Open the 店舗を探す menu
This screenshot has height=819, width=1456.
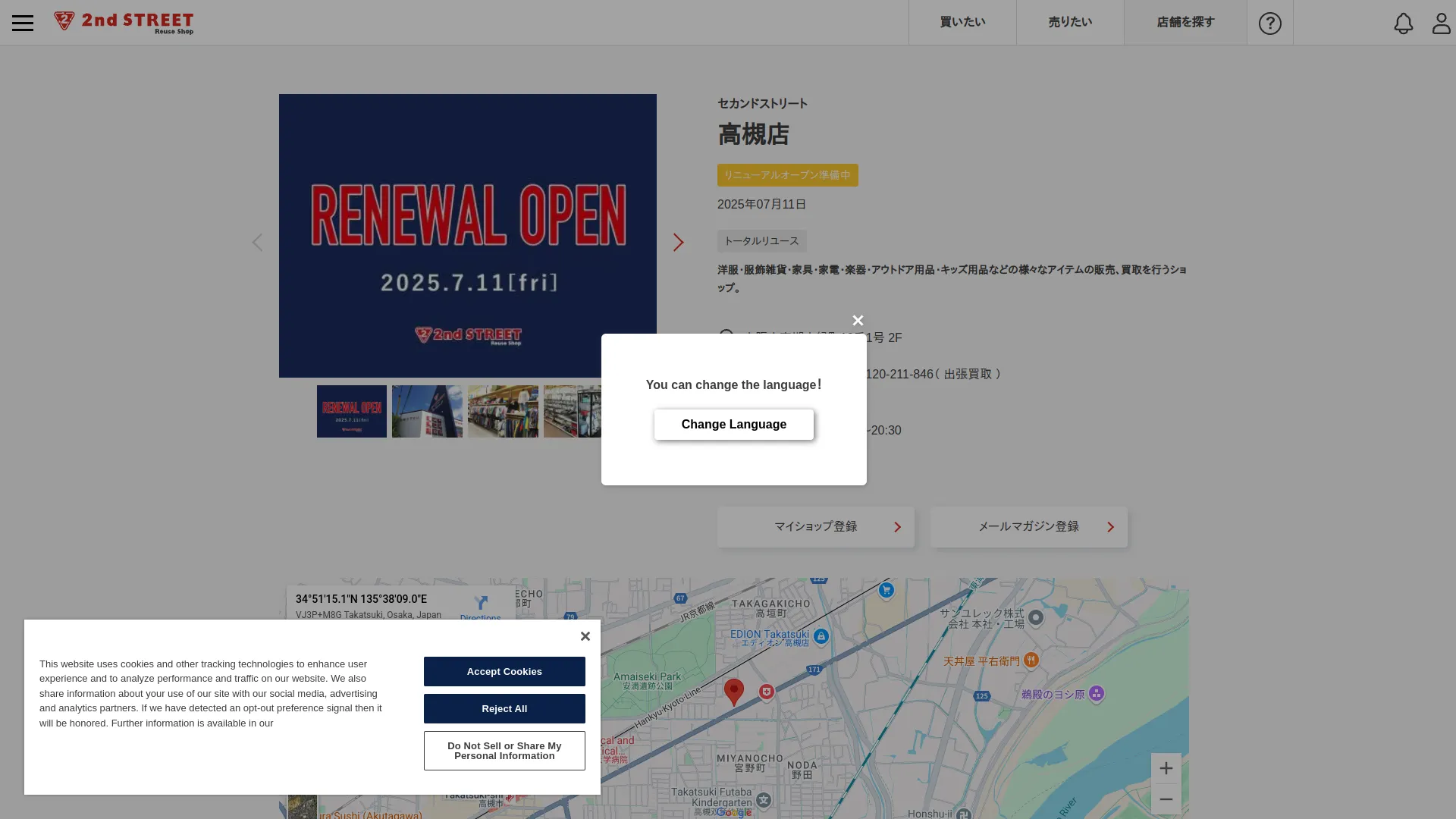pos(1185,23)
